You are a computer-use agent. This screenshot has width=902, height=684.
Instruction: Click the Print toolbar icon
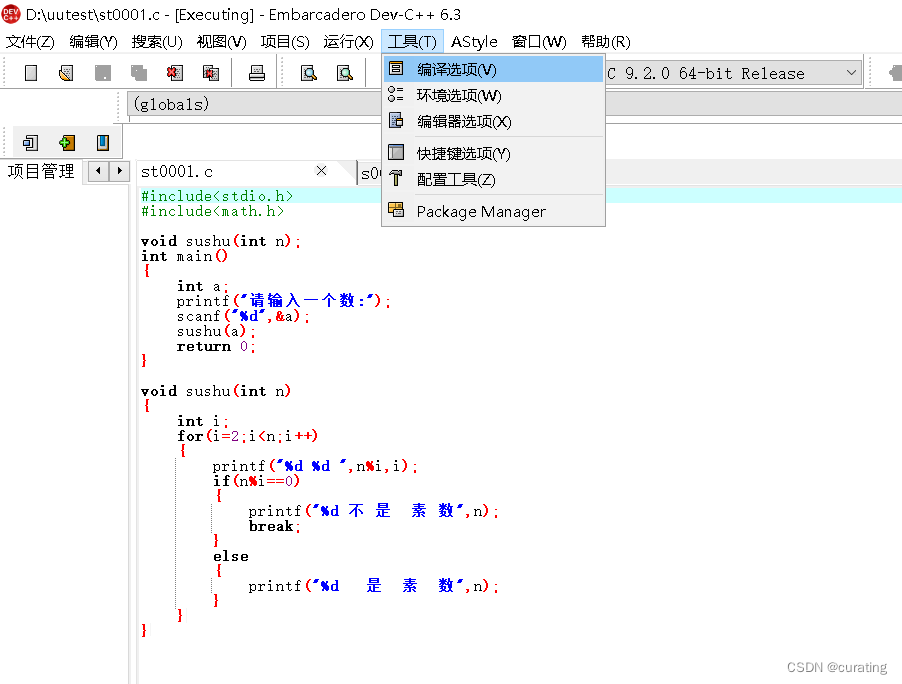tap(257, 73)
